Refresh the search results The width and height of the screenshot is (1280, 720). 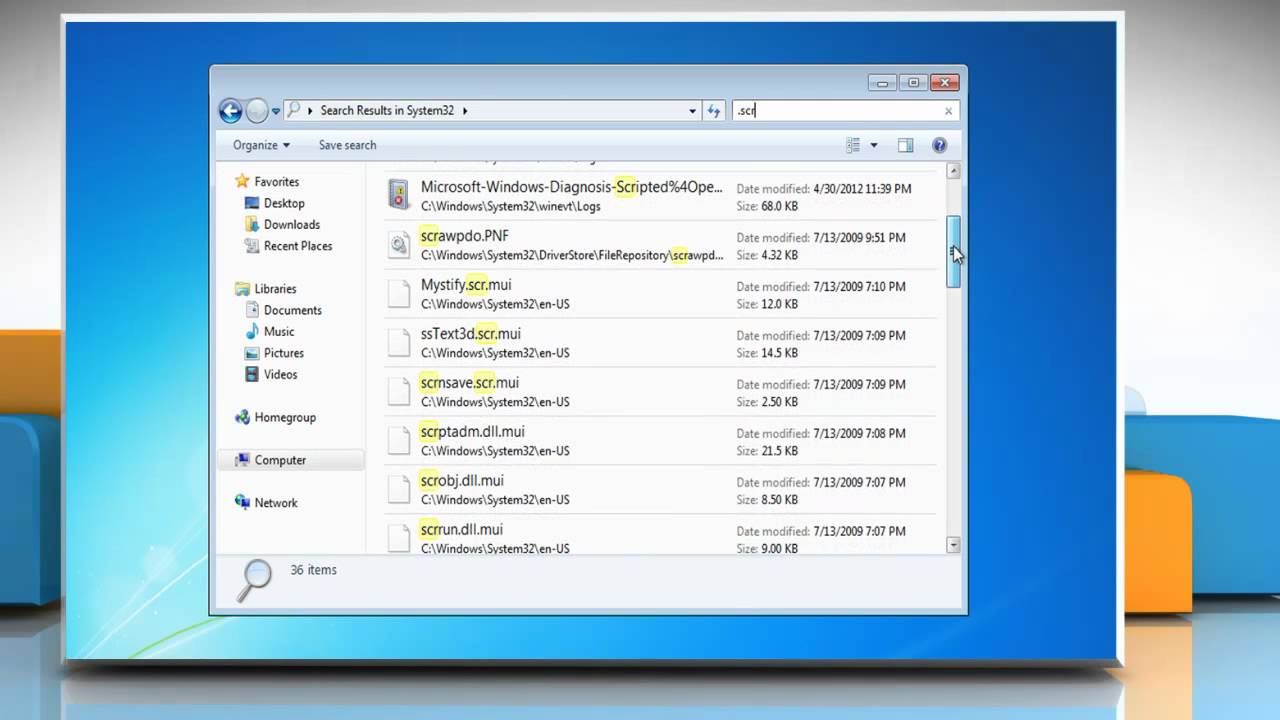(714, 111)
